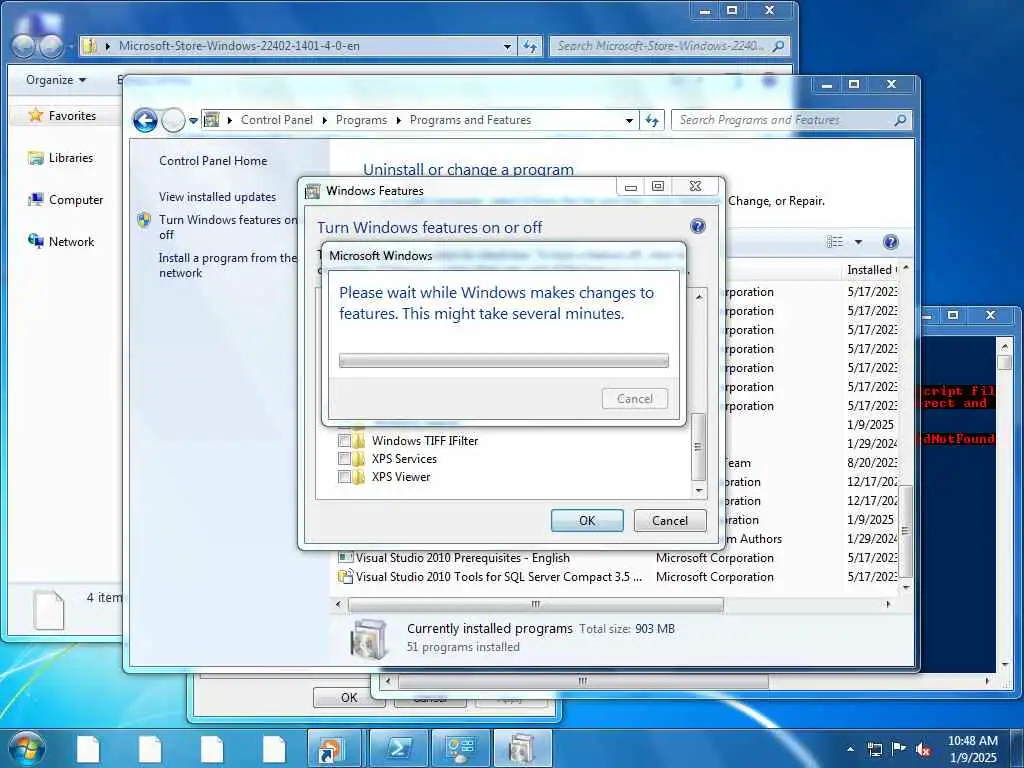Click the Control Panel taskbar button
1024x768 pixels.
[x=460, y=748]
